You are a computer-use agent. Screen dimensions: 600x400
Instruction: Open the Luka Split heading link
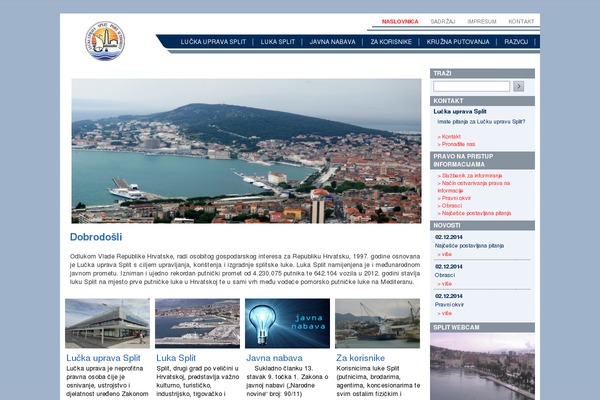(176, 358)
